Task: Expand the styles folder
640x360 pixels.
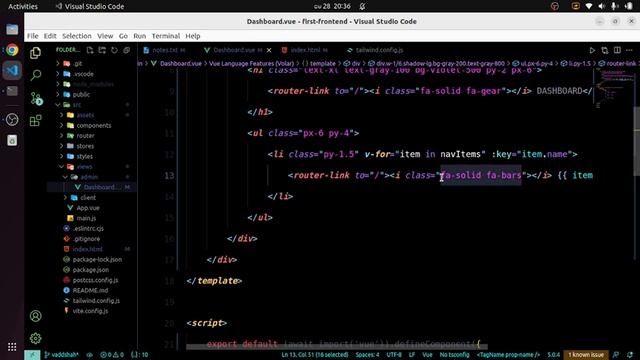Action: pos(84,156)
